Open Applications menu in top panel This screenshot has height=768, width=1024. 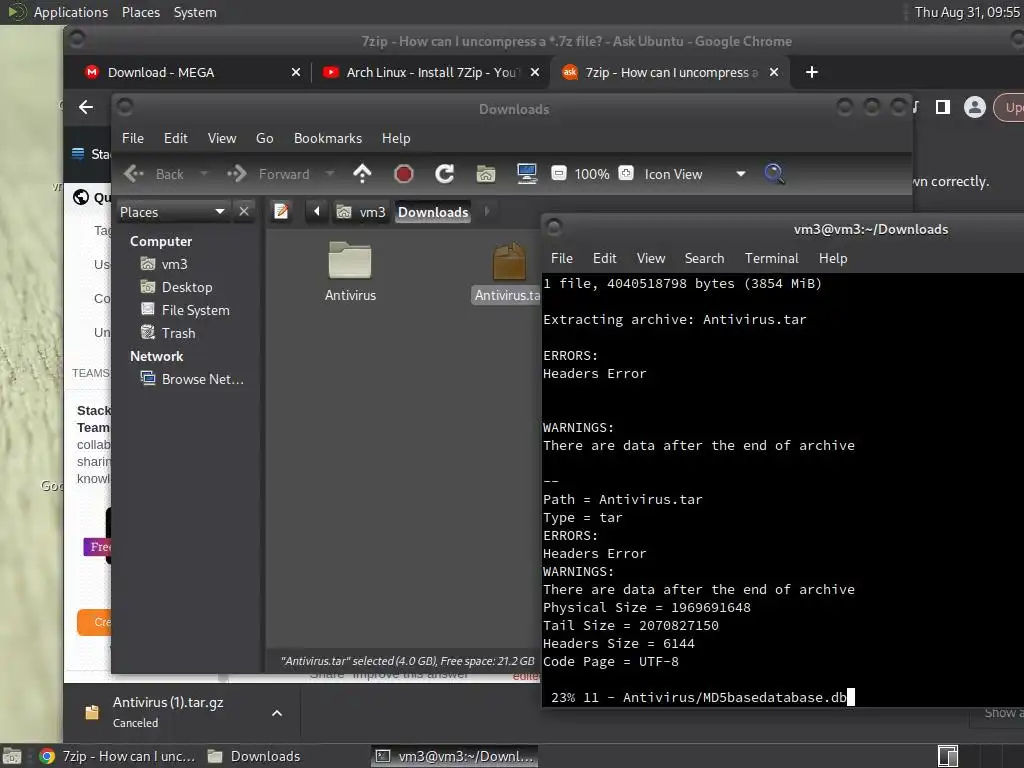pos(71,12)
